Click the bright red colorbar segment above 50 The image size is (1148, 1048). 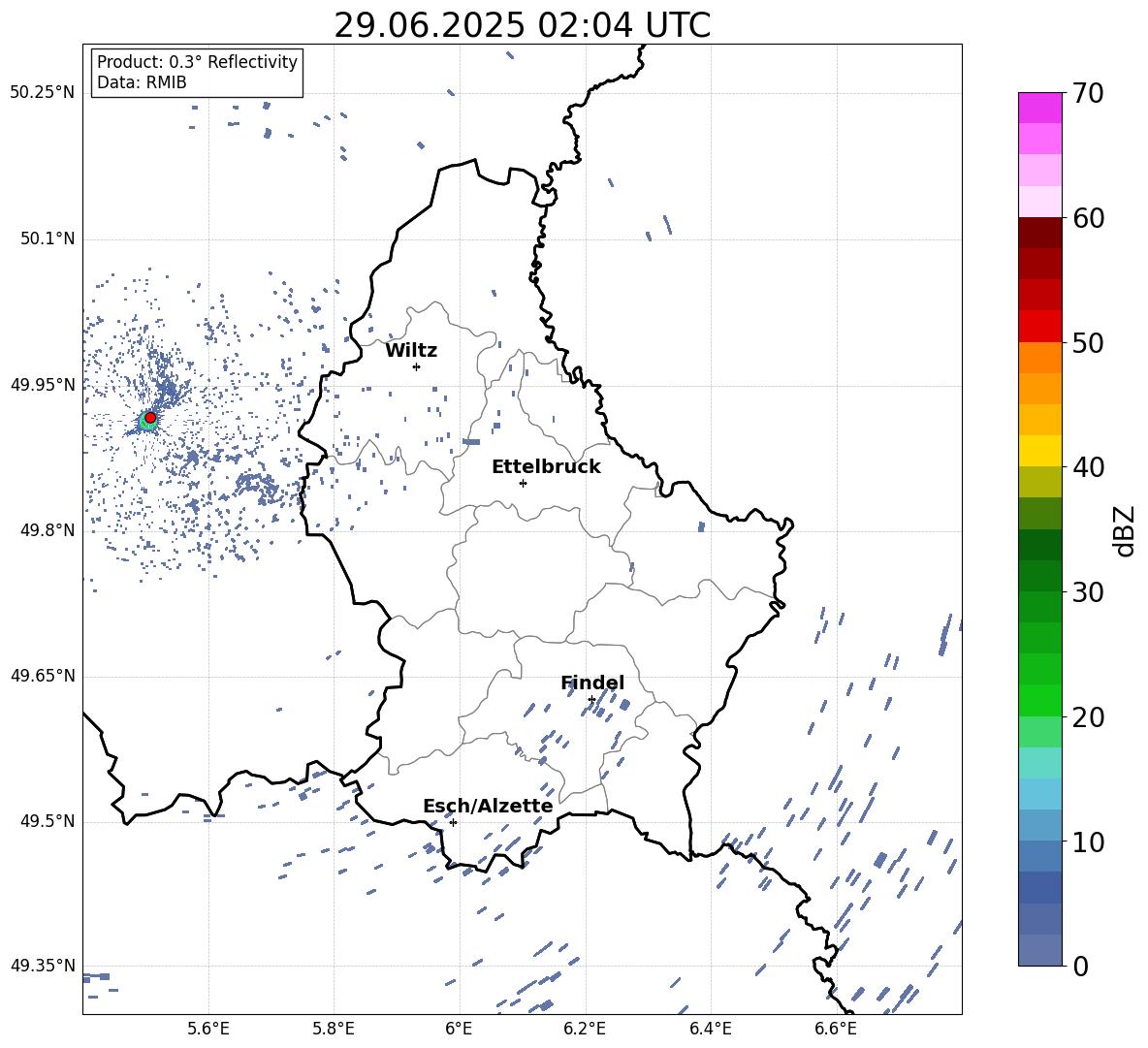pyautogui.click(x=1039, y=326)
